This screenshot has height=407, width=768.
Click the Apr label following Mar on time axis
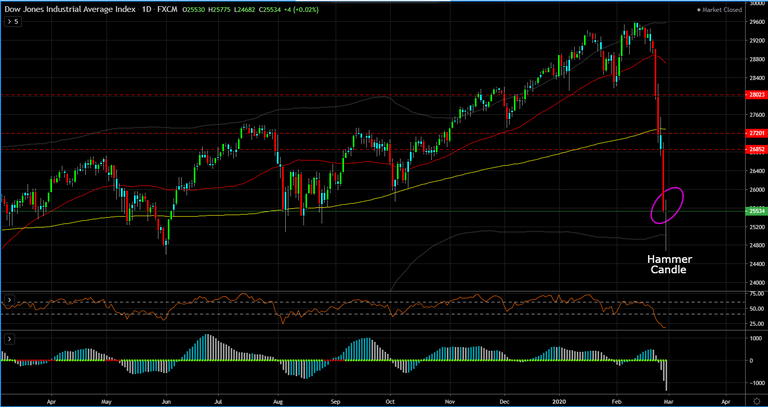coord(726,401)
